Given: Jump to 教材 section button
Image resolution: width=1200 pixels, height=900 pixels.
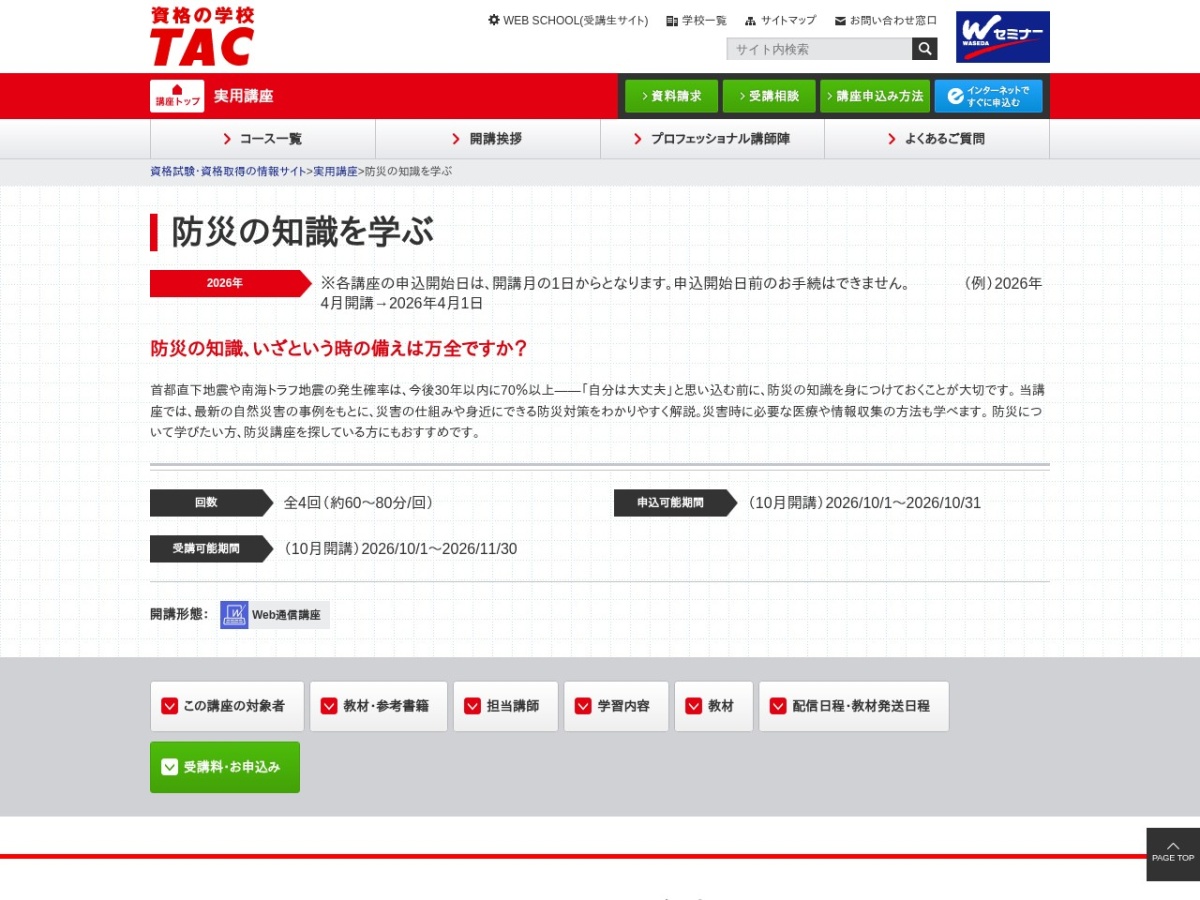Looking at the screenshot, I should click(x=714, y=706).
